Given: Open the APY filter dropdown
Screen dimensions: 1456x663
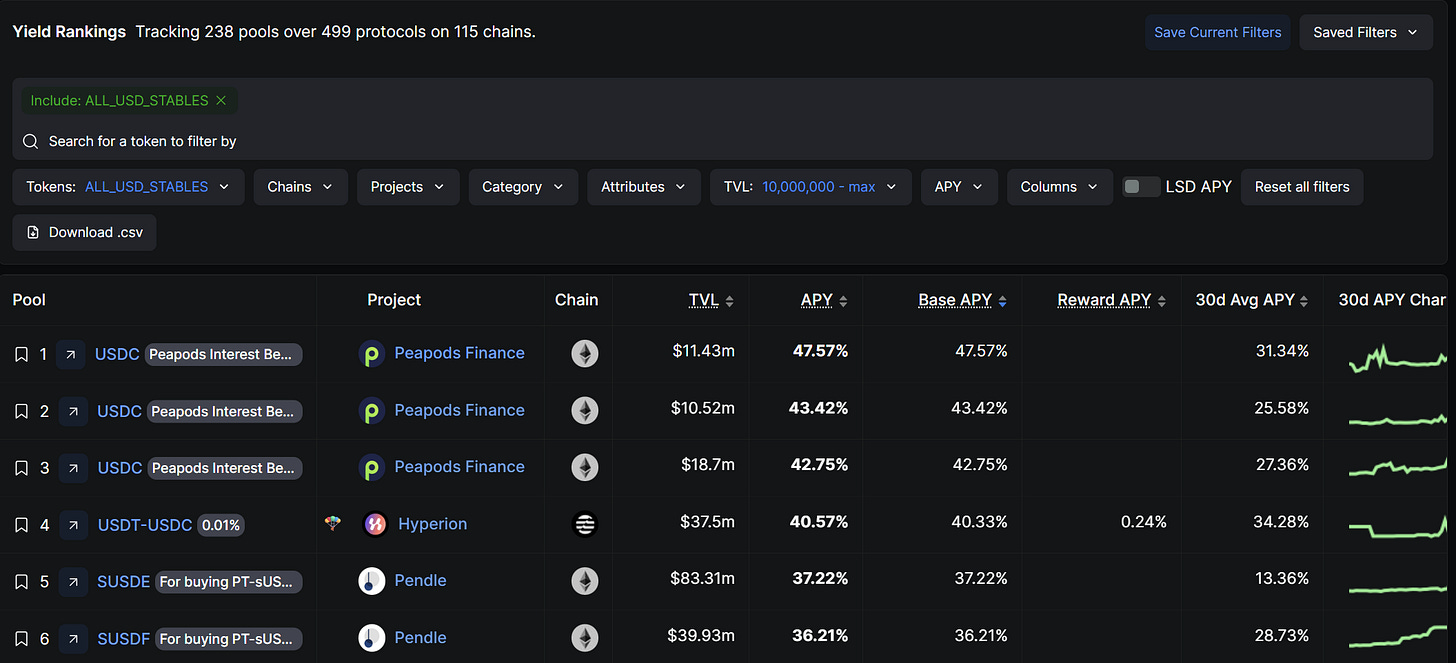Looking at the screenshot, I should [959, 187].
